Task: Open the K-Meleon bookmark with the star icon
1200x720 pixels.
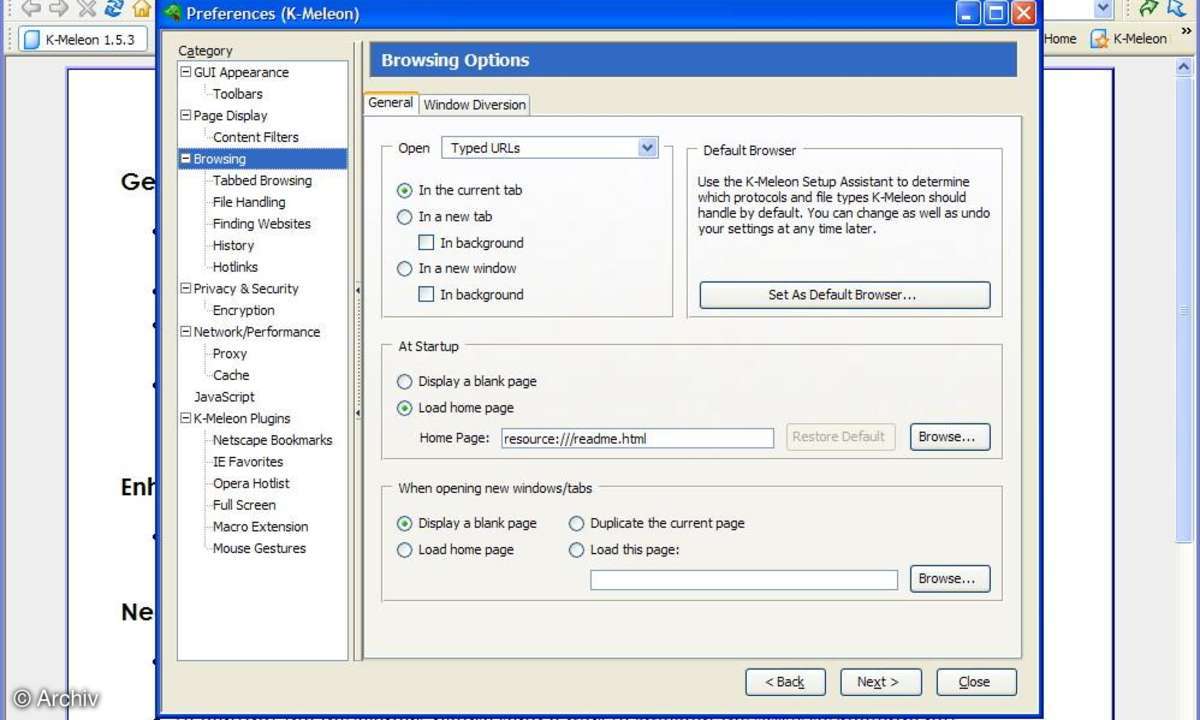Action: point(1129,39)
